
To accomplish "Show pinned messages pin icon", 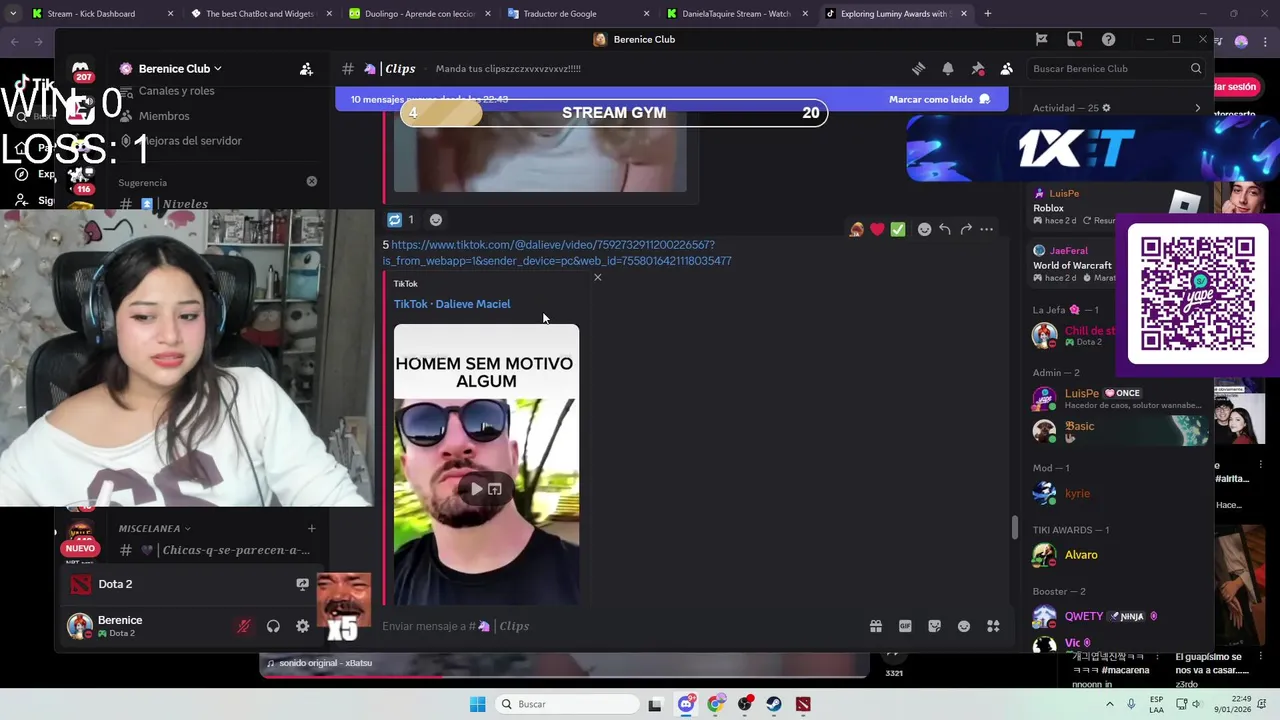I will tap(977, 69).
